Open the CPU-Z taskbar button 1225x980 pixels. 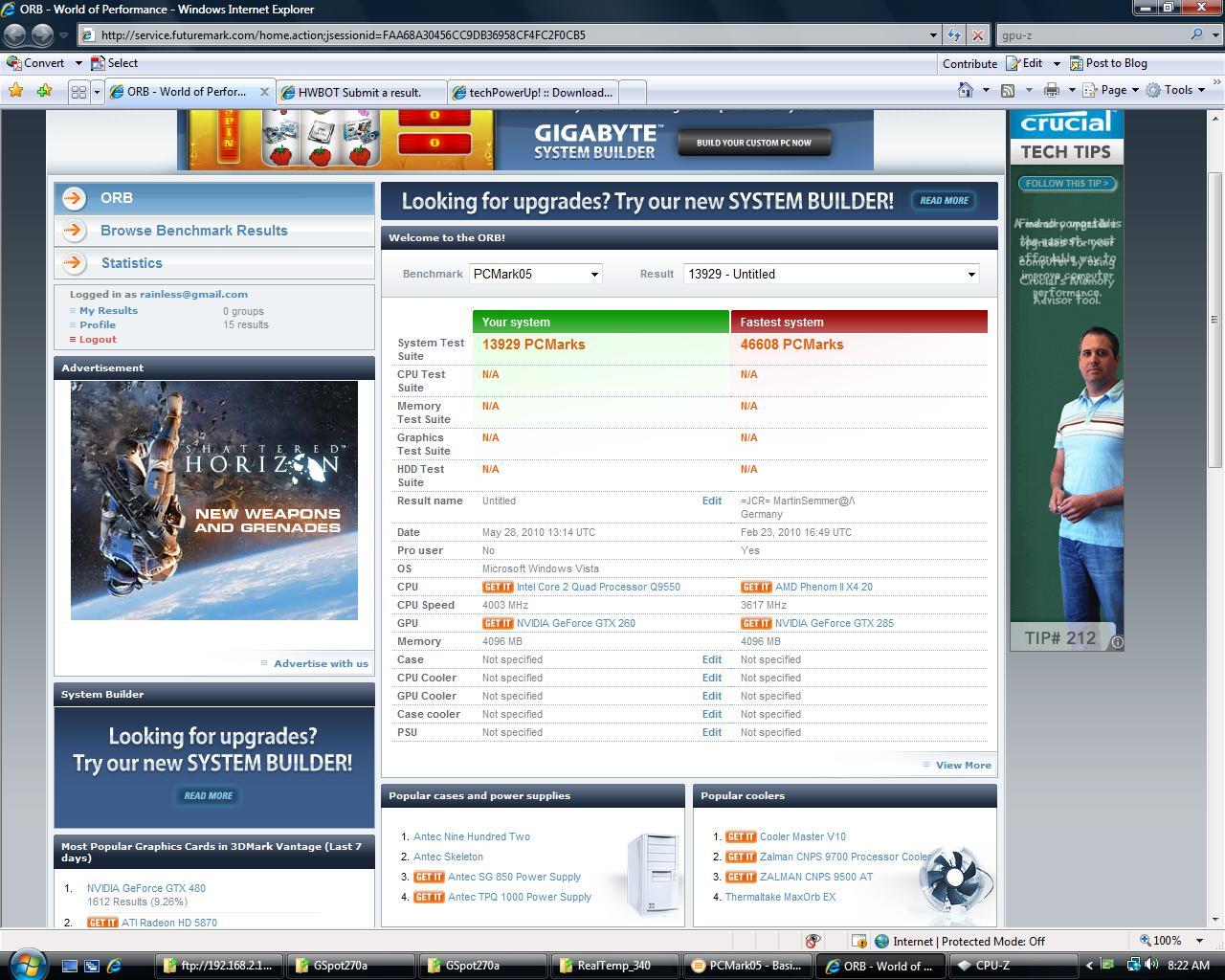tap(1014, 966)
